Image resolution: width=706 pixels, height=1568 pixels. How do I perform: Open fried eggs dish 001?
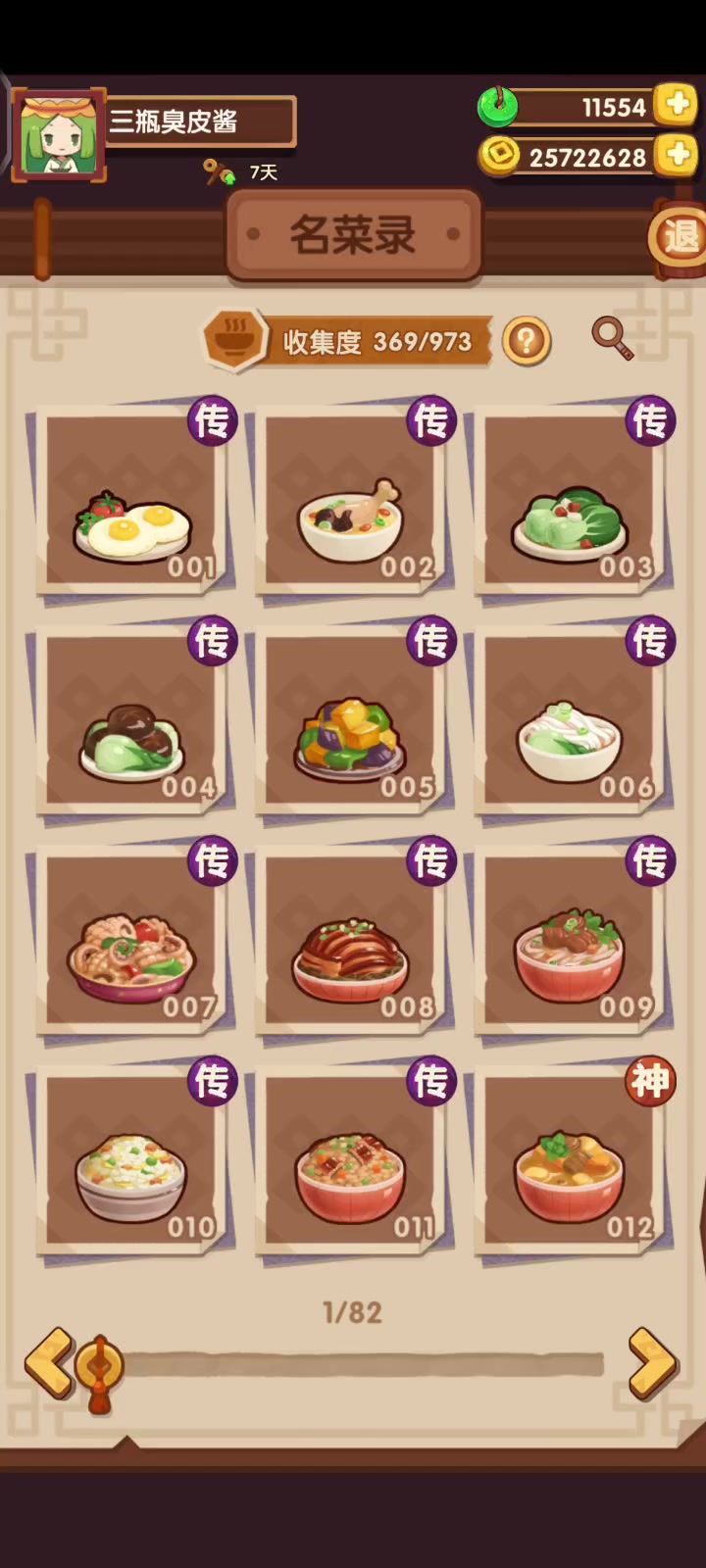(x=133, y=500)
